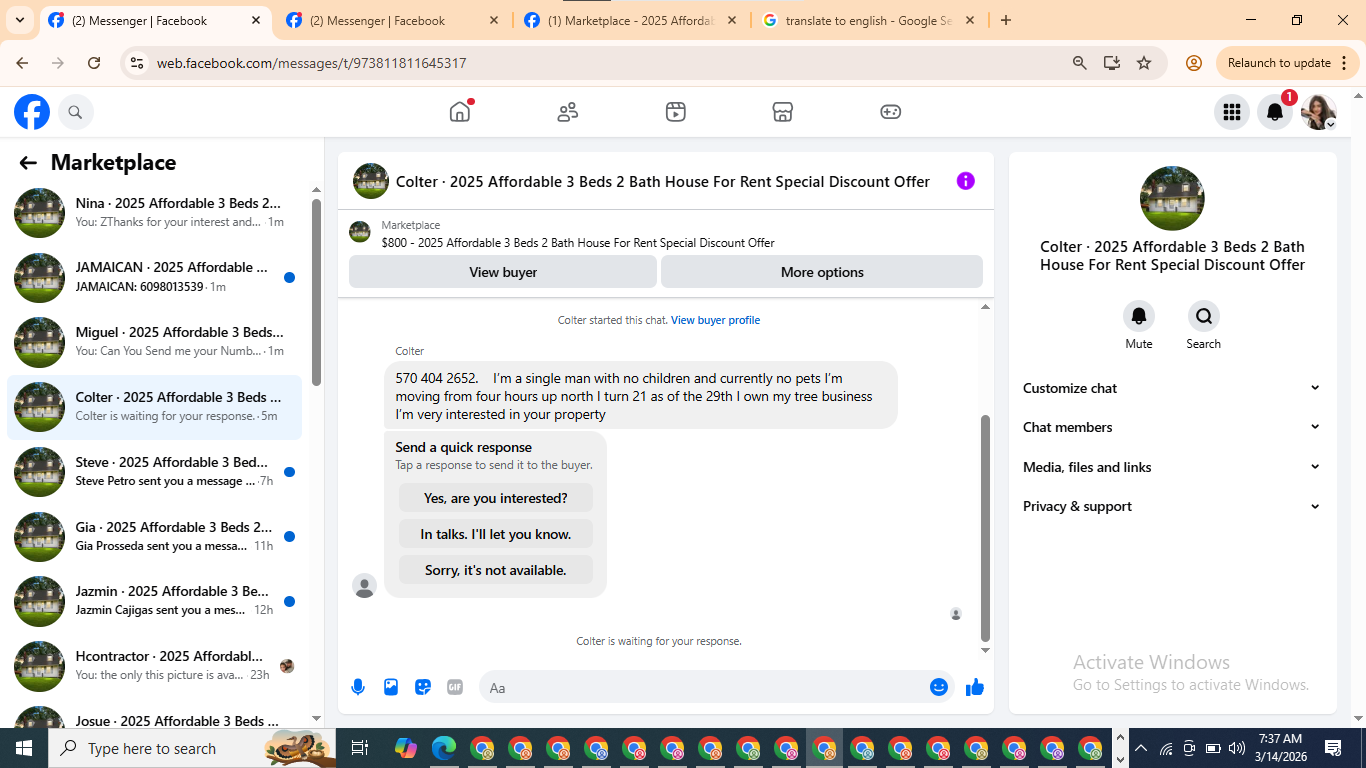Open Task View on the taskbar
The image size is (1366, 768).
coord(360,748)
